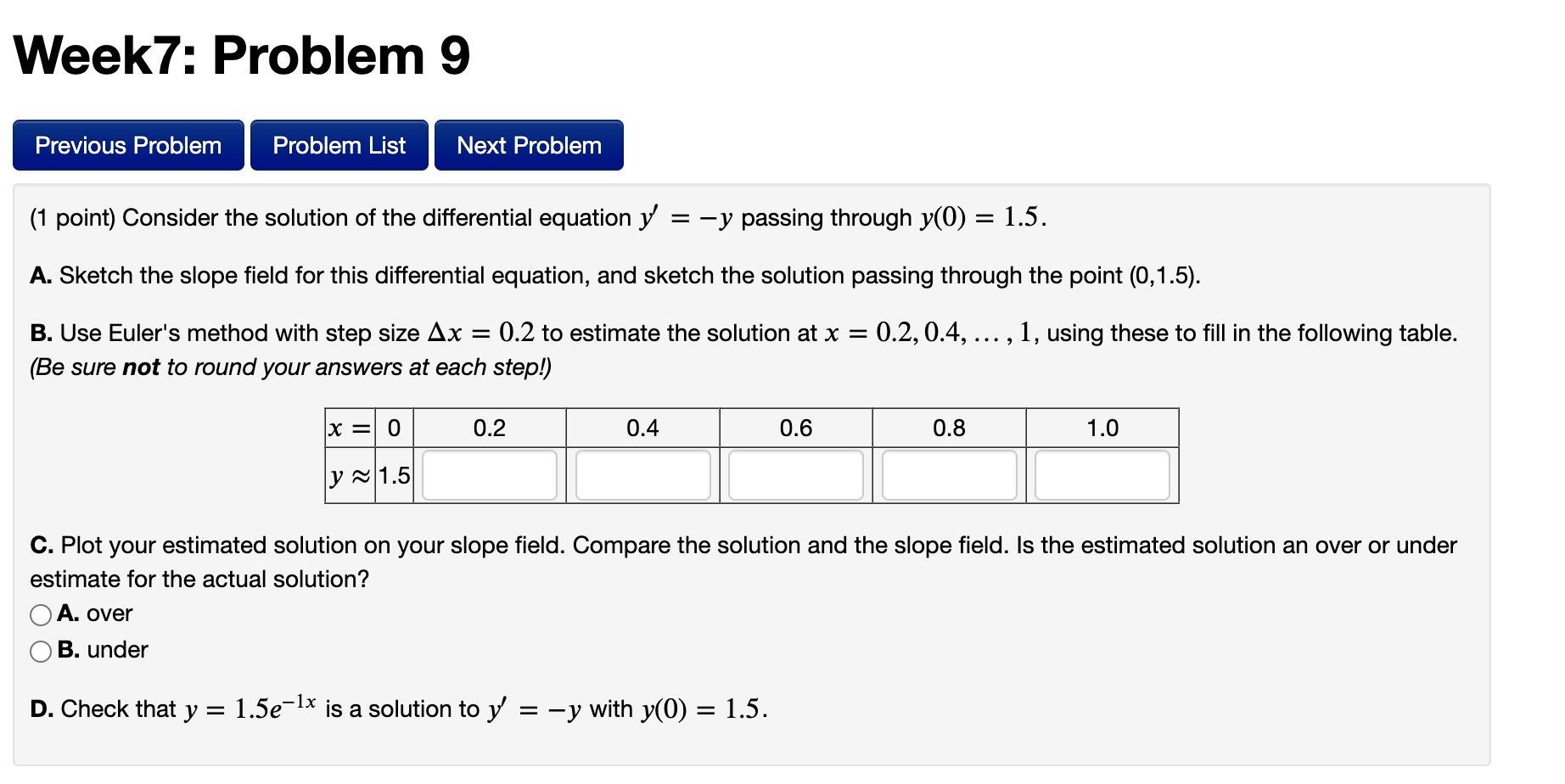
Task: Click the middle answer box in the table
Action: [796, 476]
